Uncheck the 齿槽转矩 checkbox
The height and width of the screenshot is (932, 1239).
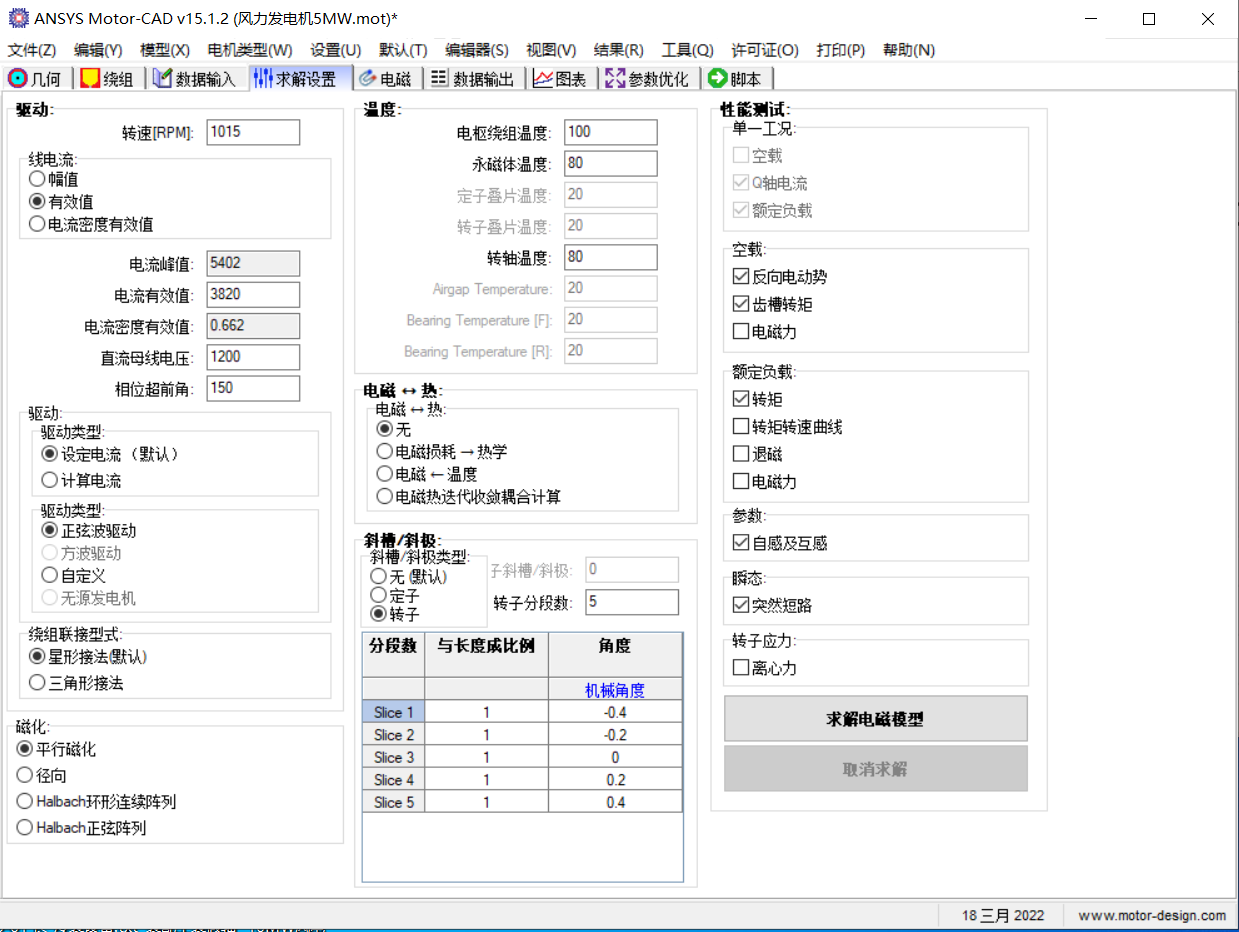click(741, 303)
